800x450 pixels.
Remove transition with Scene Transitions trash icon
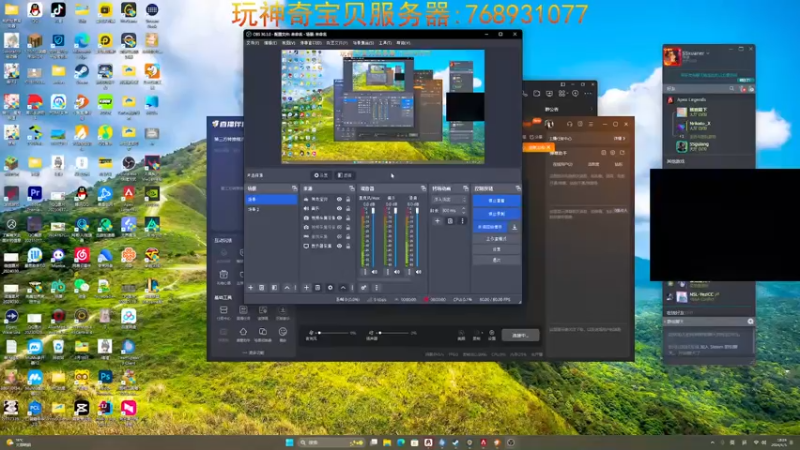pos(450,221)
